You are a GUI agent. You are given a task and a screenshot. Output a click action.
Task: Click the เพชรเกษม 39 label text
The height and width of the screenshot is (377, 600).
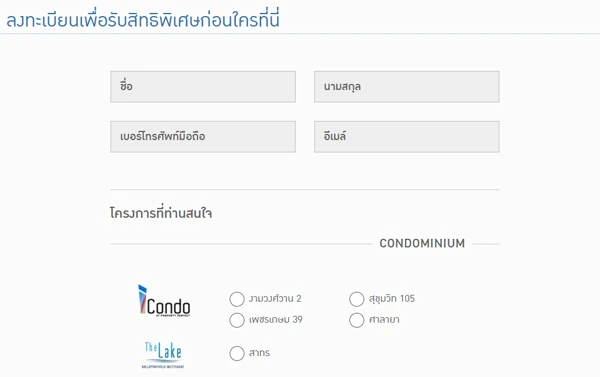tap(276, 319)
